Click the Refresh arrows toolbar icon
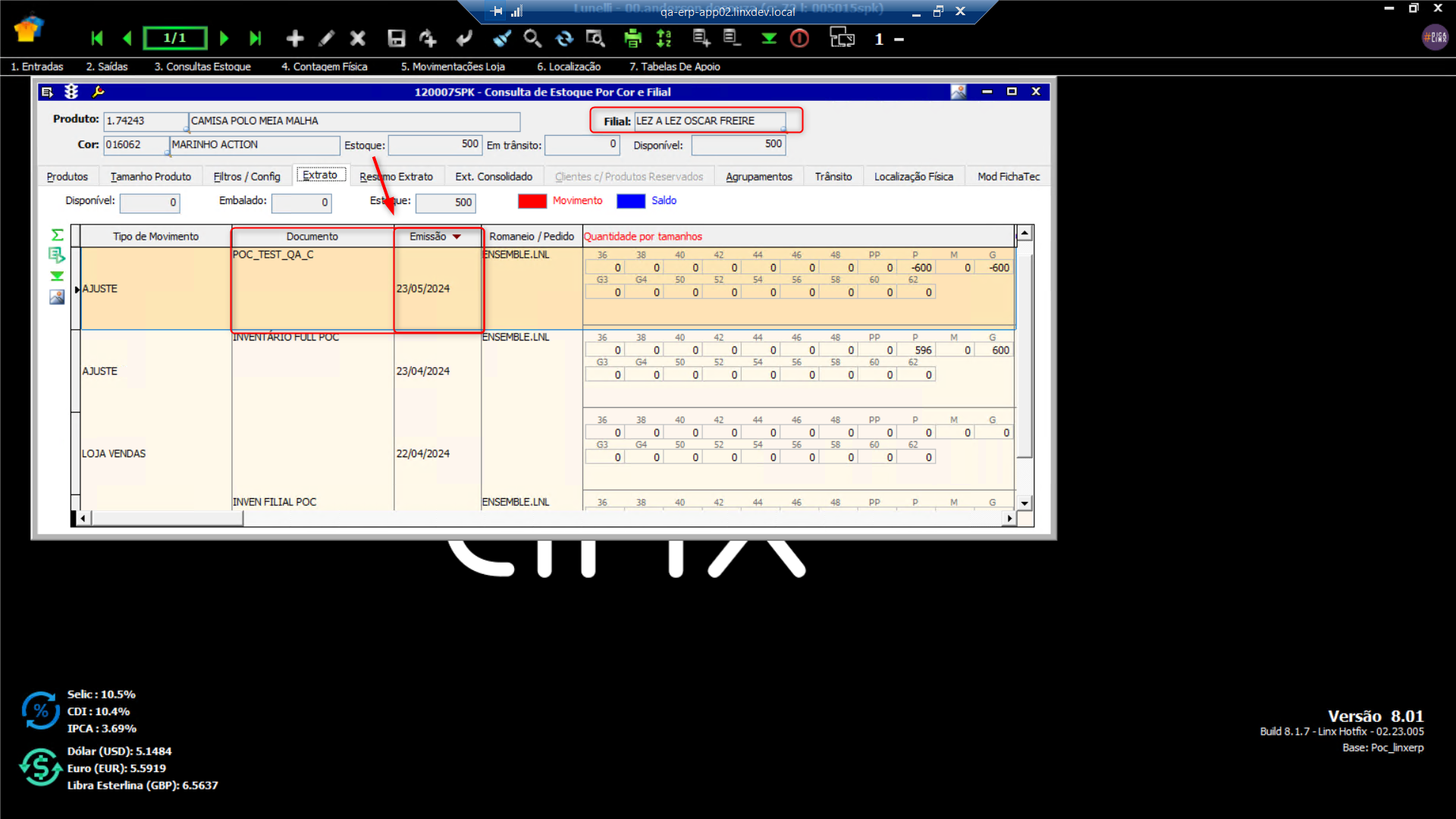This screenshot has width=1456, height=819. pyautogui.click(x=564, y=39)
